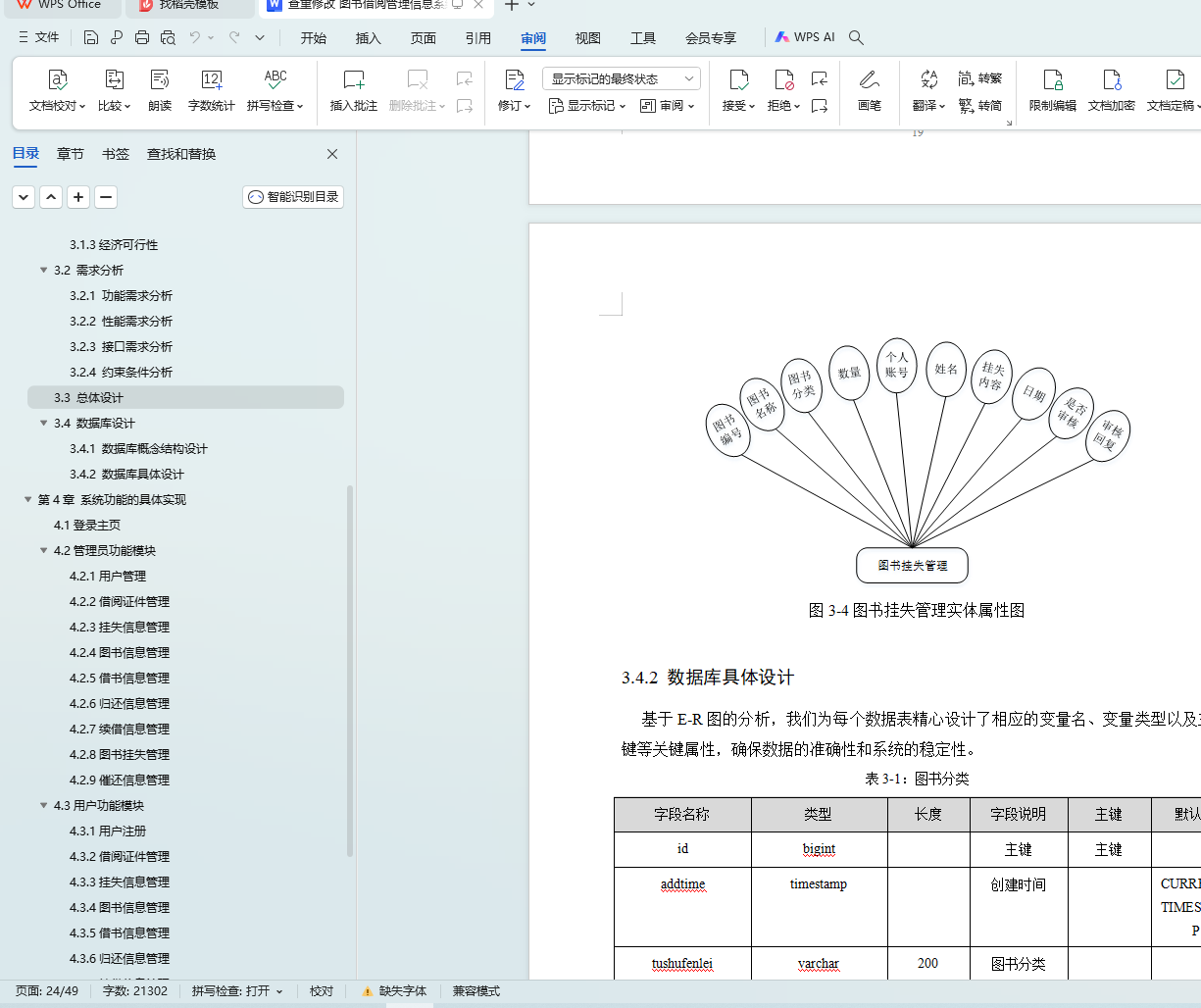Click the up chevron in navigation pane
Image resolution: width=1201 pixels, height=1008 pixels.
[x=51, y=196]
